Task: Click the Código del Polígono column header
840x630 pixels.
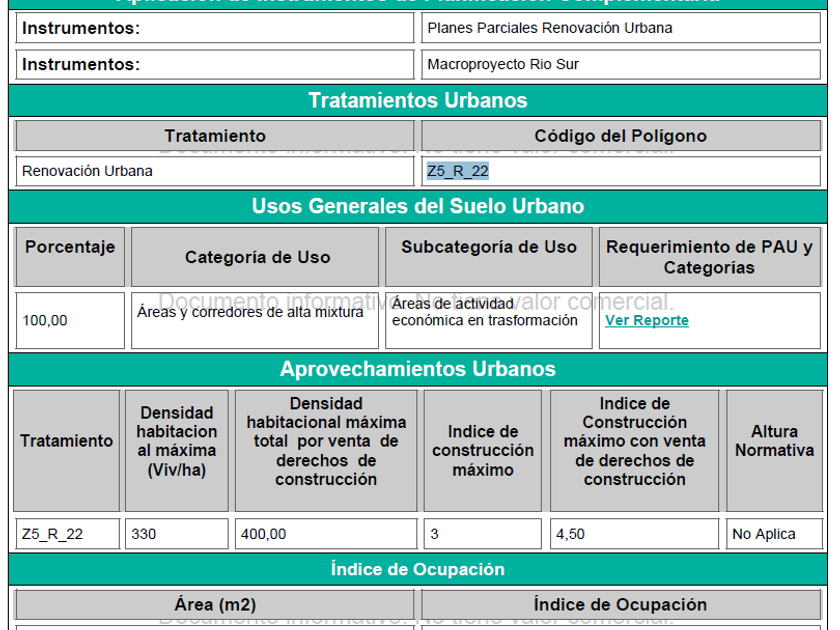Action: [x=621, y=136]
